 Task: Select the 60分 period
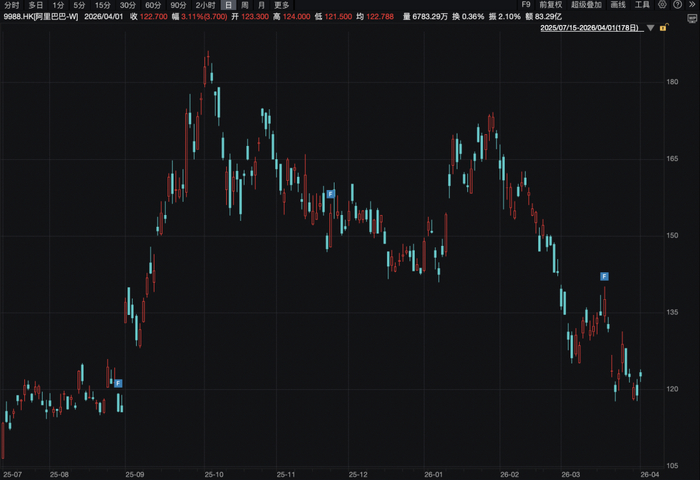[153, 5]
